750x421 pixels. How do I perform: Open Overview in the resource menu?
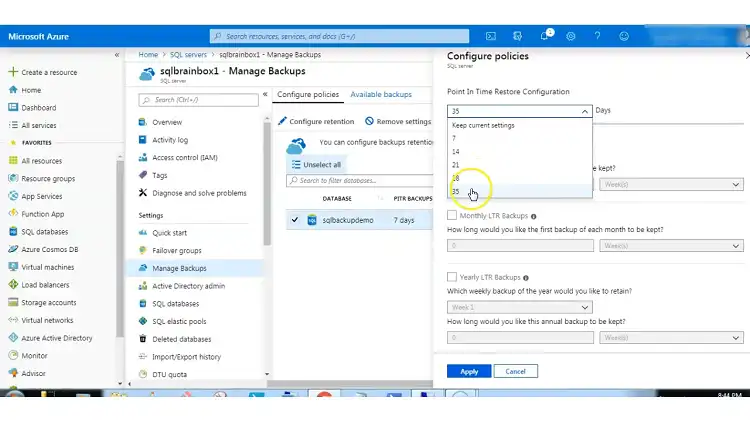(167, 122)
